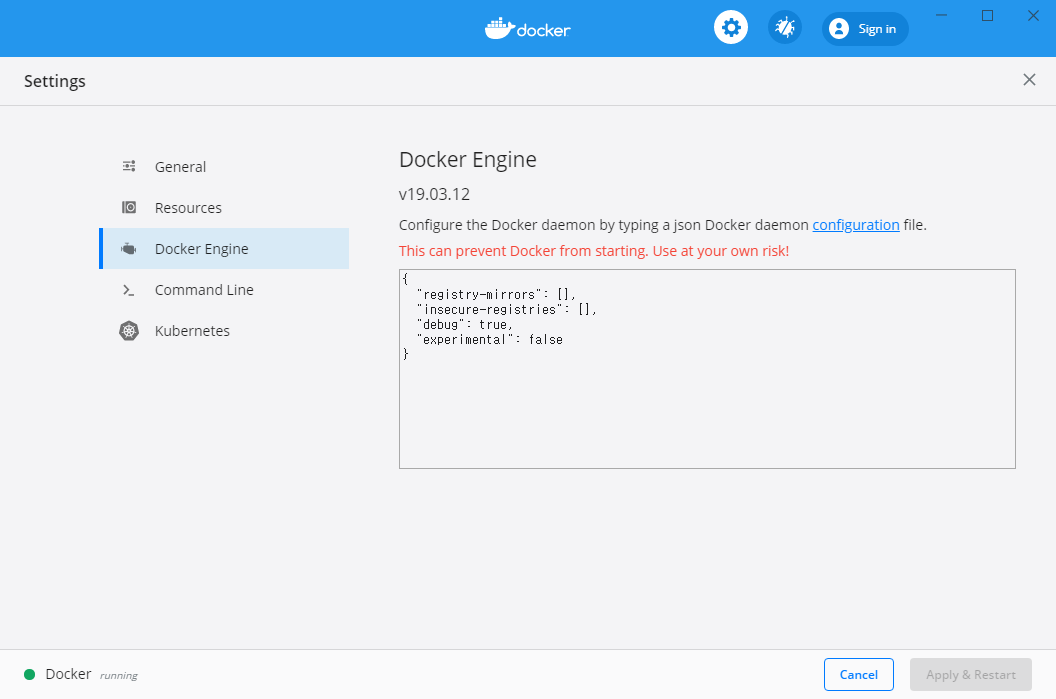Click the Docker Engine sidebar icon
Screen dimensions: 1056x699
tap(129, 248)
